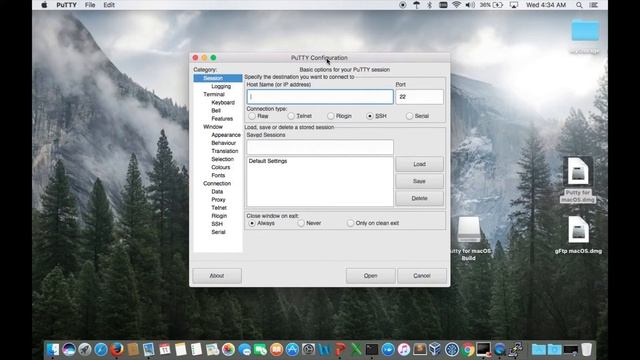
Task: Launch Google Chrome from the dock
Action: 468,349
